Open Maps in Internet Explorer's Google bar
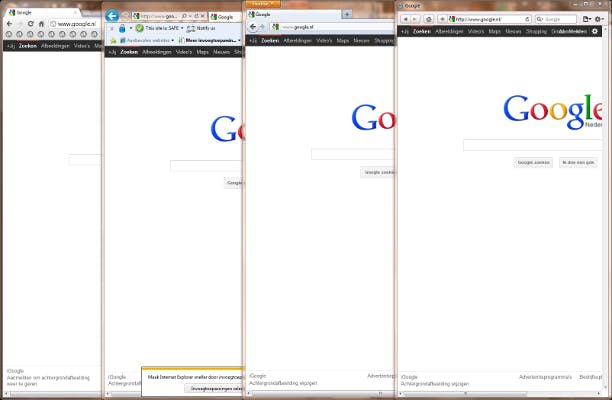Screen dimensions: 612x400 (x=202, y=52)
